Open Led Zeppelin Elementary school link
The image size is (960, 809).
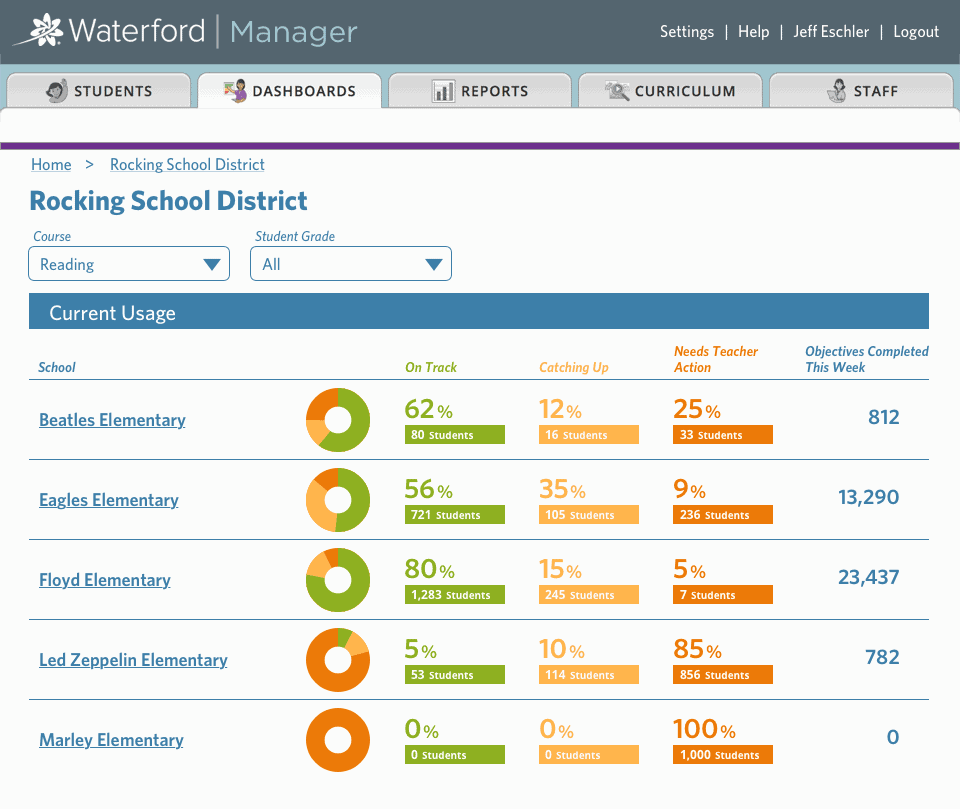click(x=133, y=660)
